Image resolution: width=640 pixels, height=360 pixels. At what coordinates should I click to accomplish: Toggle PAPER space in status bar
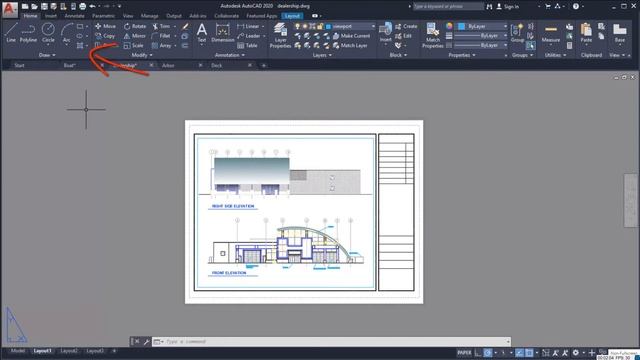464,353
